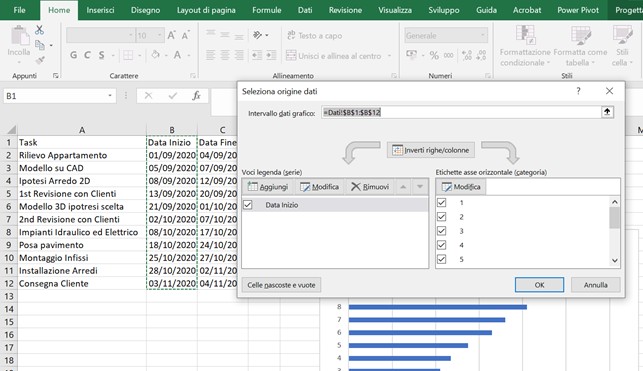Screen dimensions: 643x371
Task: Open Formattazione condizionale dropdown
Action: click(524, 46)
